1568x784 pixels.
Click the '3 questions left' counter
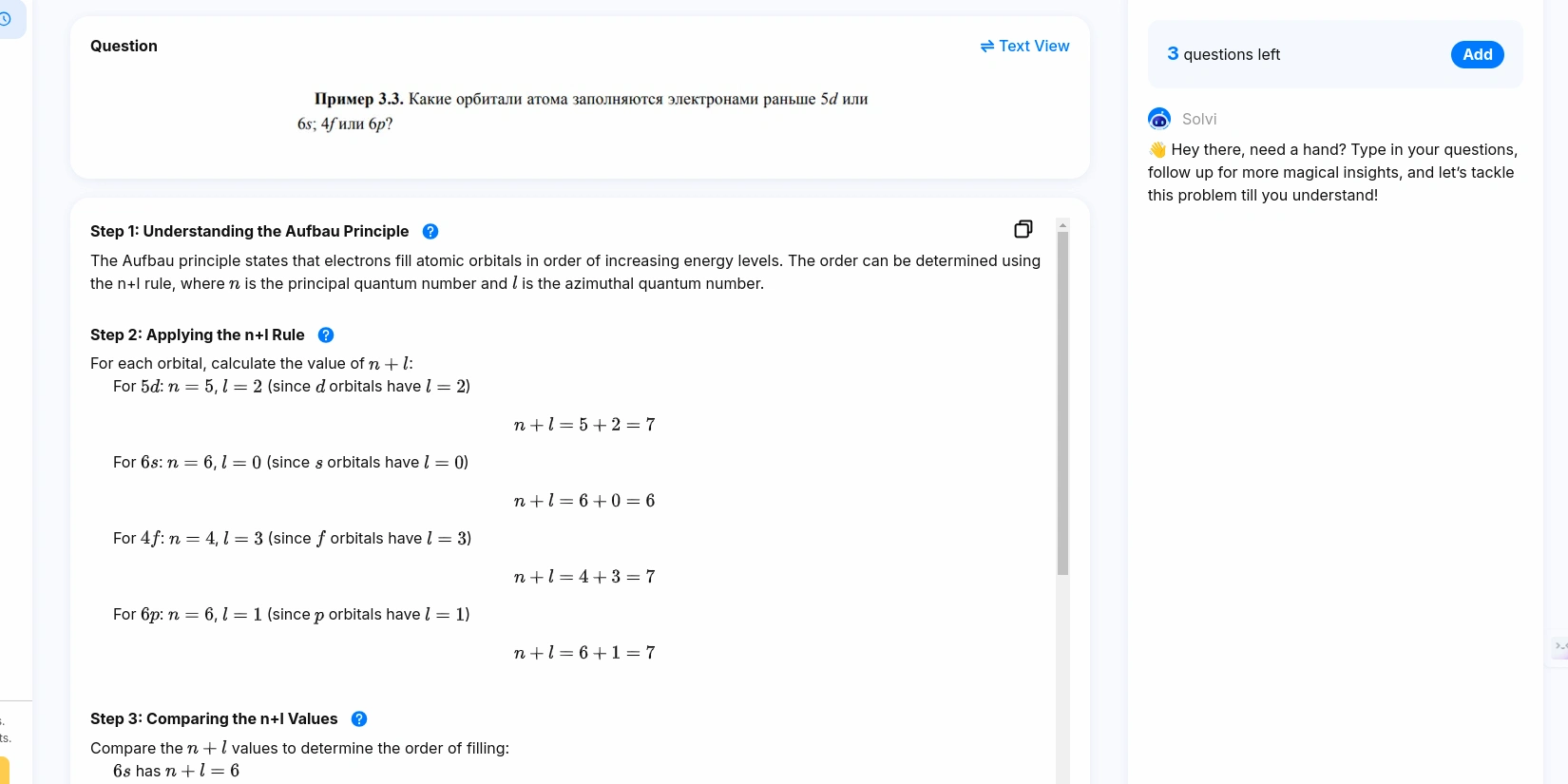[x=1223, y=55]
